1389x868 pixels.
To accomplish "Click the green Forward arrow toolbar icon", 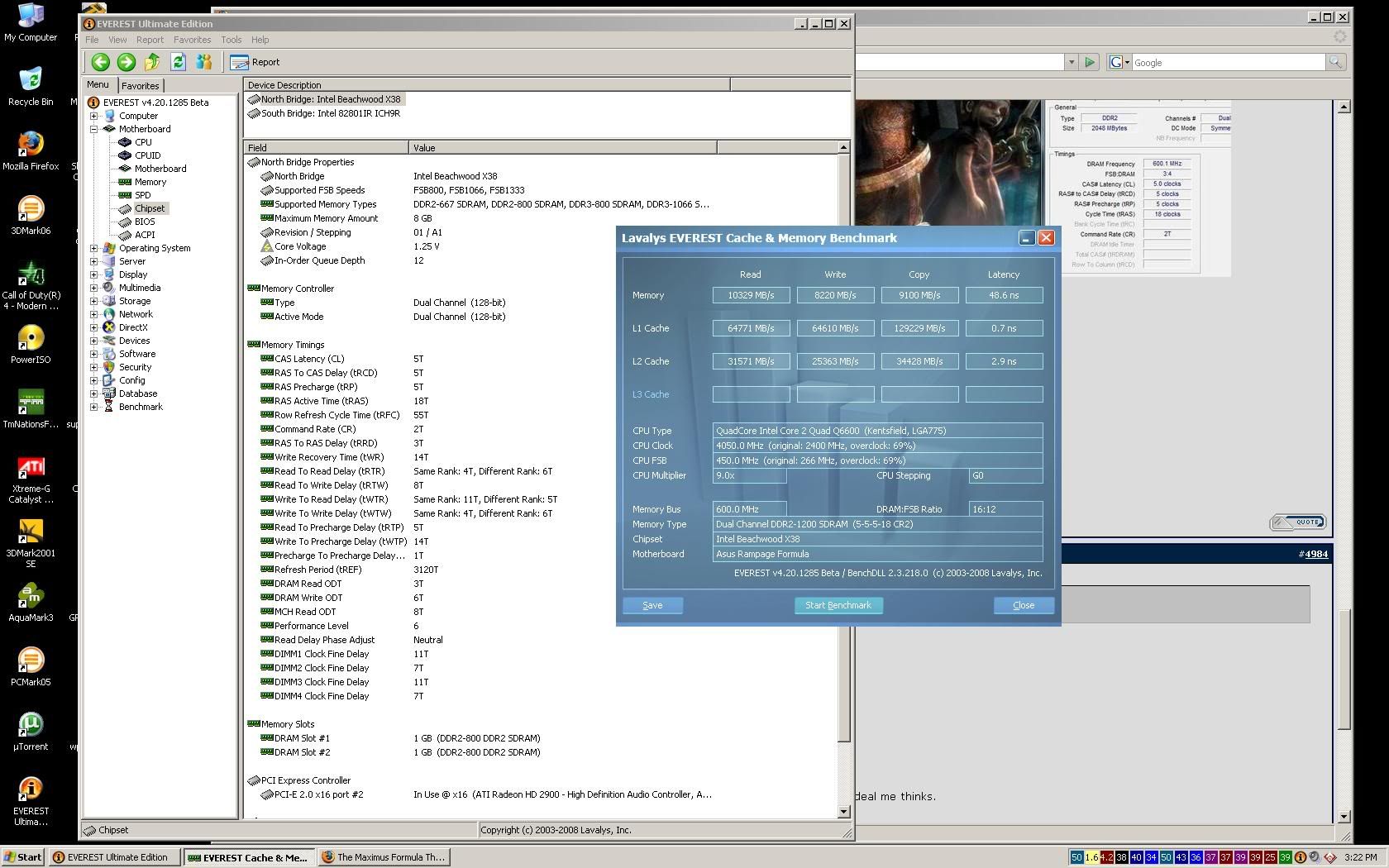I will pyautogui.click(x=126, y=62).
